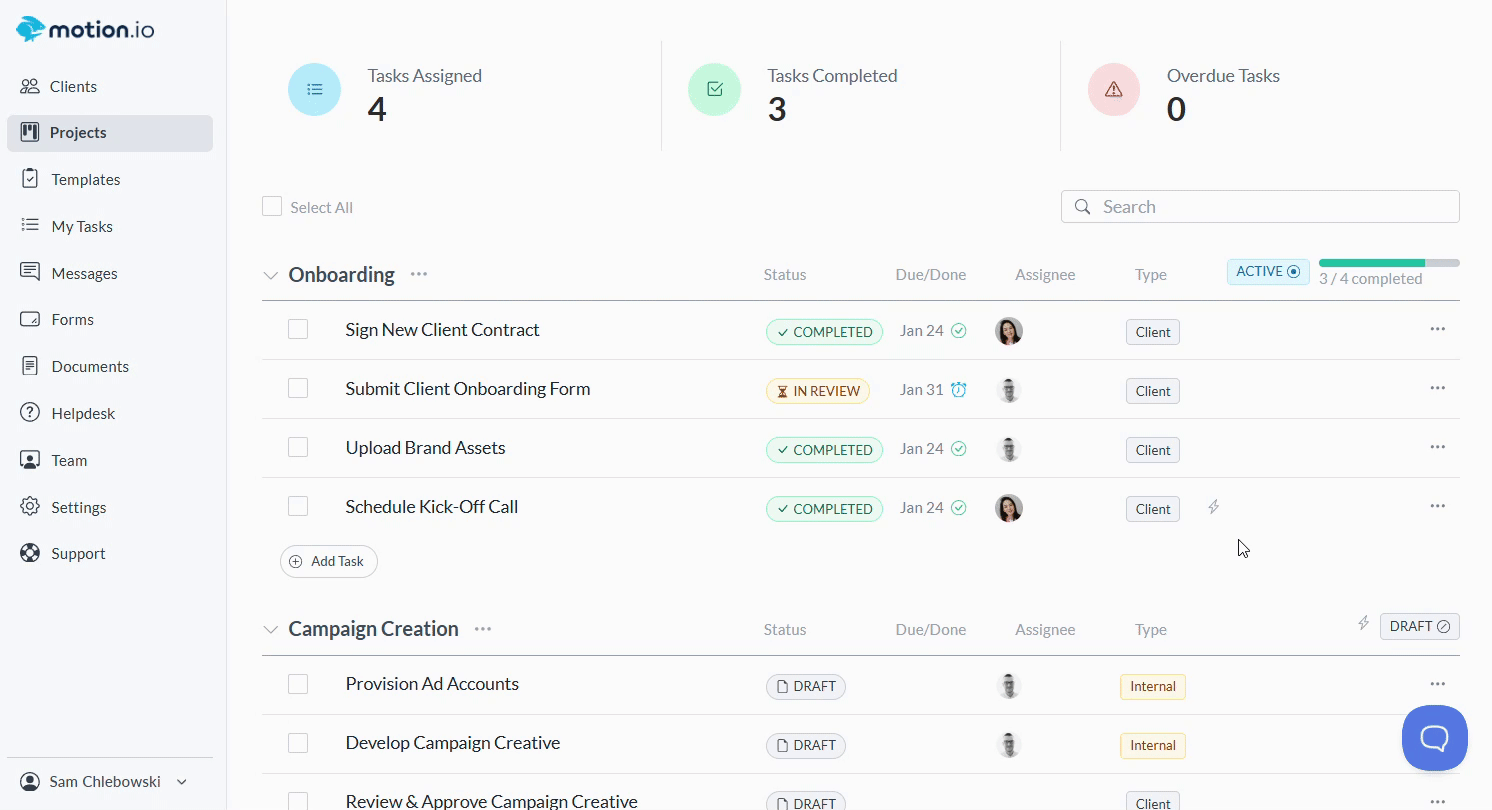
Task: Collapse the Campaign Creation section
Action: click(x=270, y=629)
